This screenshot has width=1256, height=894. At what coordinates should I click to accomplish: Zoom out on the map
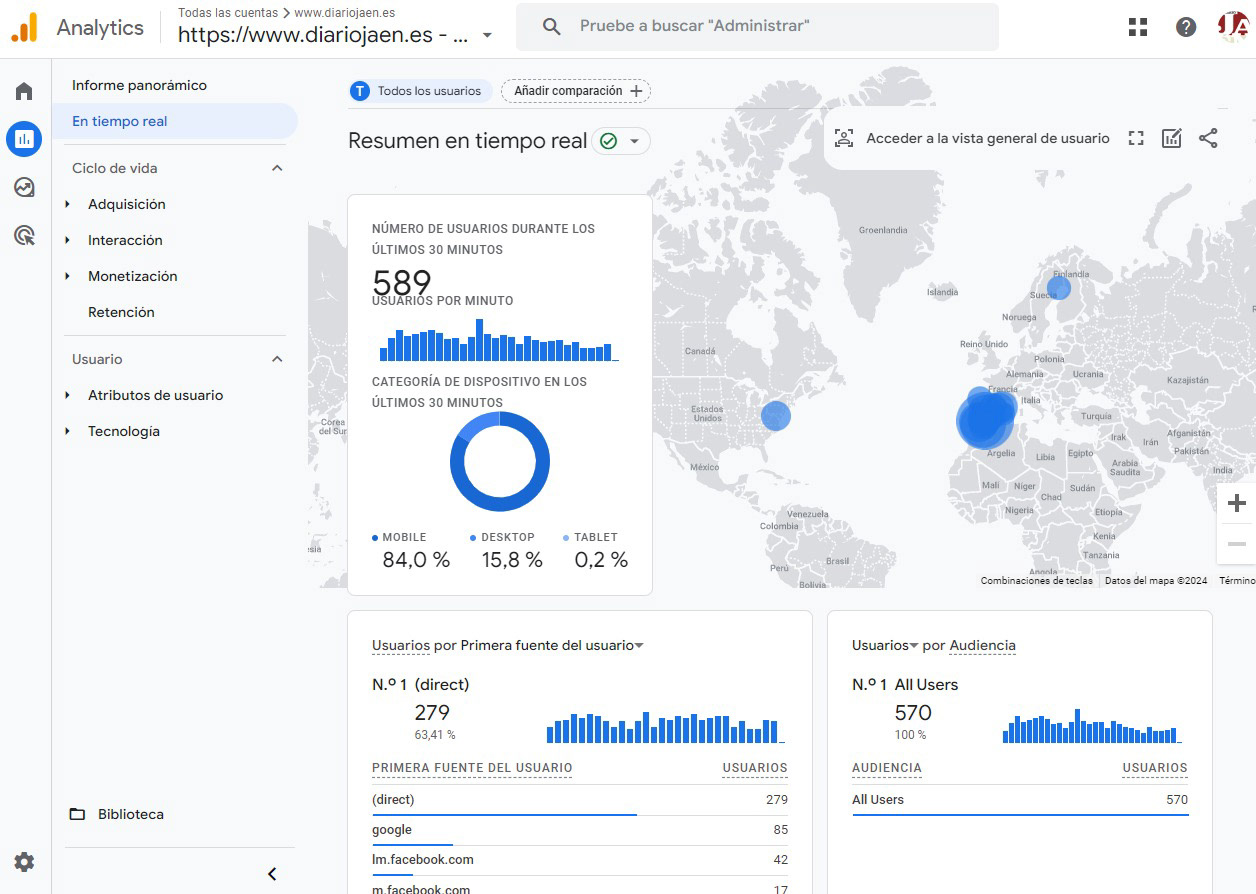click(x=1237, y=544)
